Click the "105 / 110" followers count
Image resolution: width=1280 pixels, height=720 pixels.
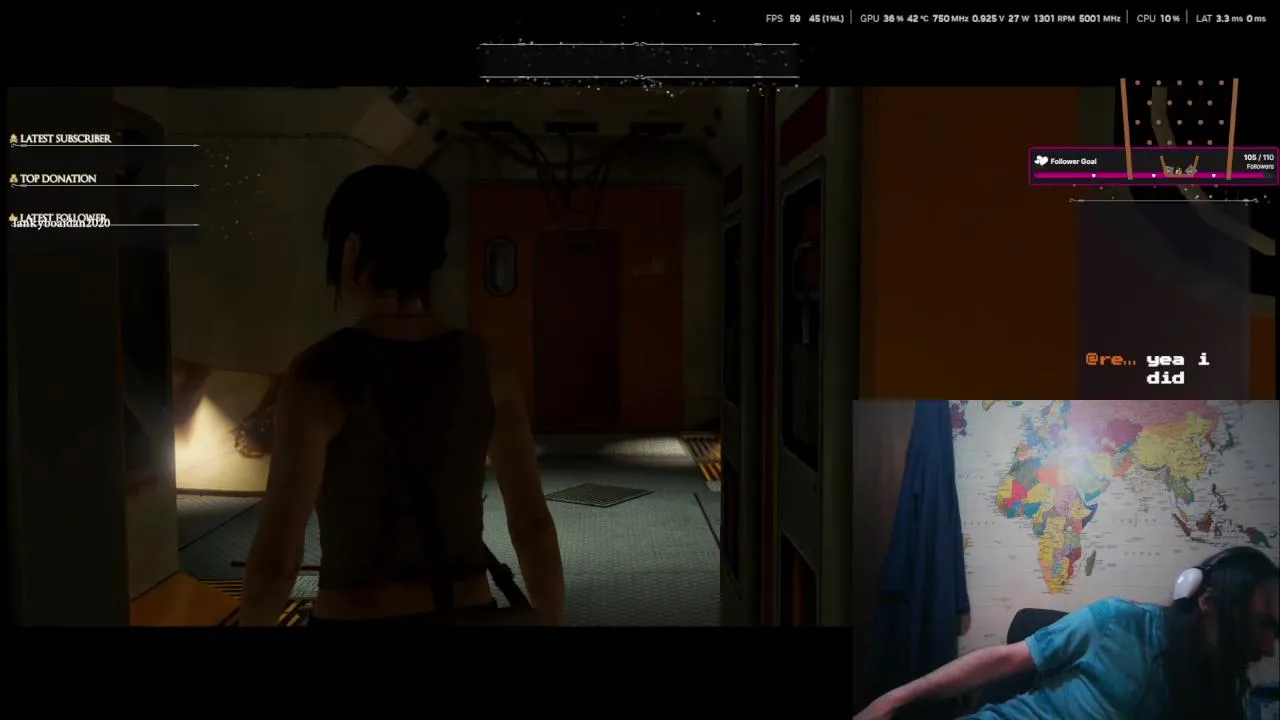tap(1258, 158)
